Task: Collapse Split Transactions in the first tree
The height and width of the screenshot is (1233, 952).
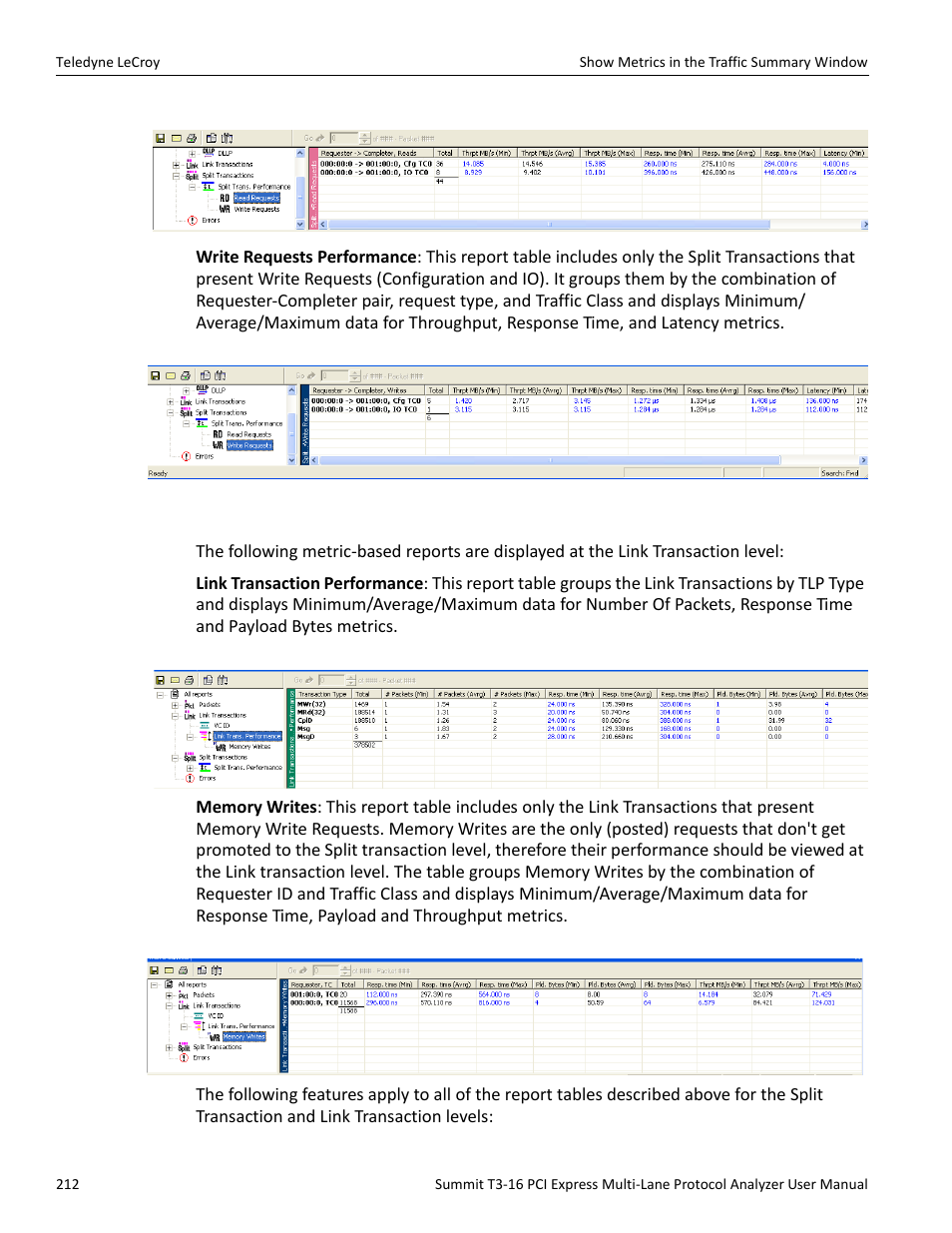Action: click(177, 176)
